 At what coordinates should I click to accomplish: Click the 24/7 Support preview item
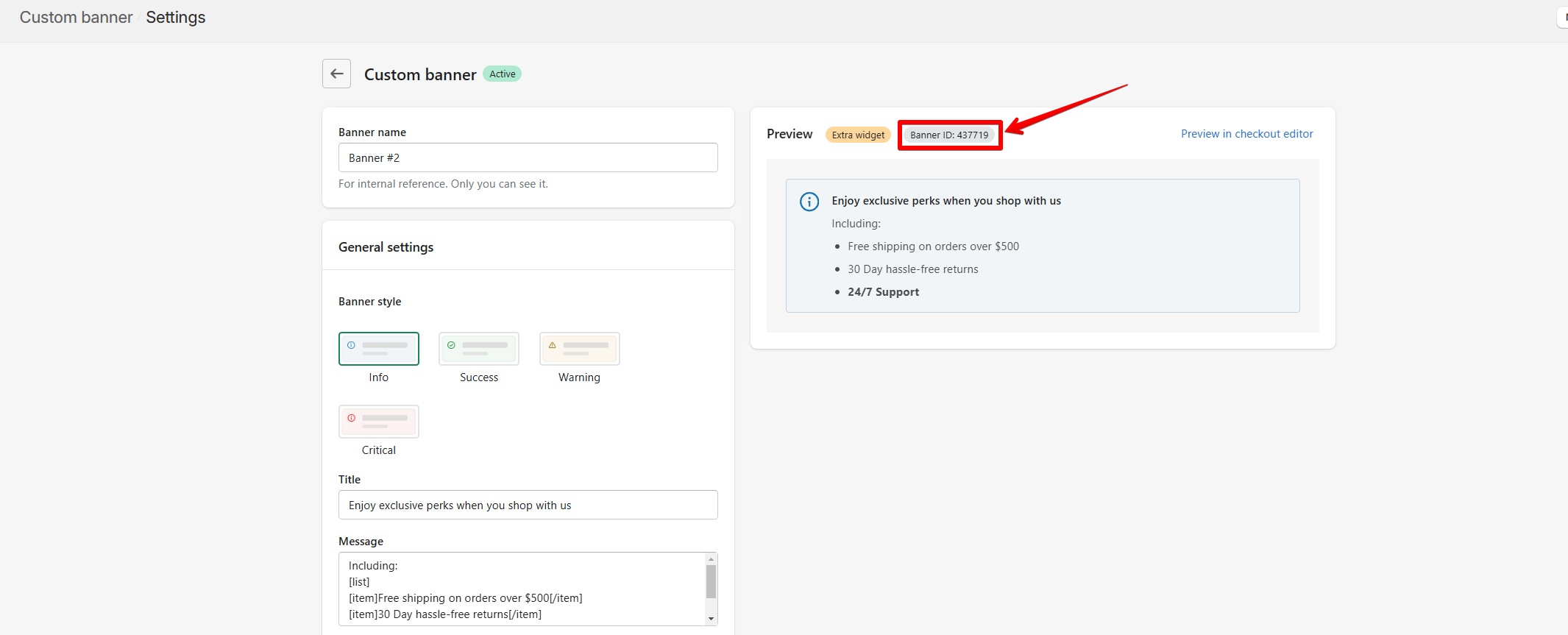pos(883,292)
